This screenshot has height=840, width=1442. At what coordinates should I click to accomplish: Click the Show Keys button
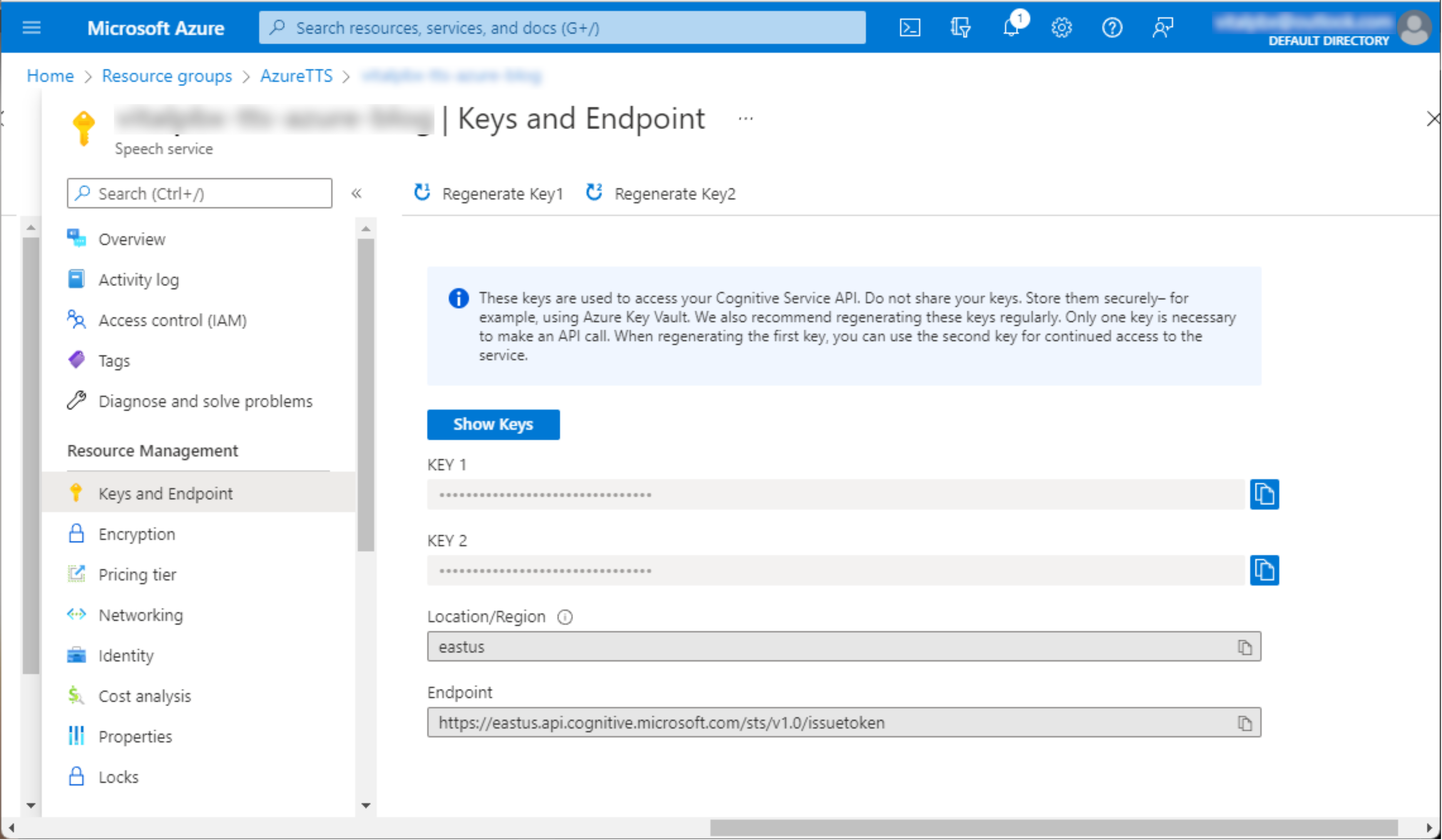point(493,424)
